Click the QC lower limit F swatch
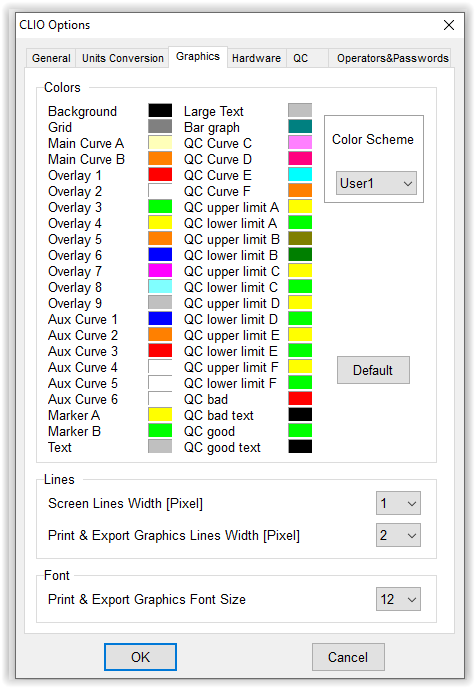This screenshot has width=475, height=688. tap(300, 383)
